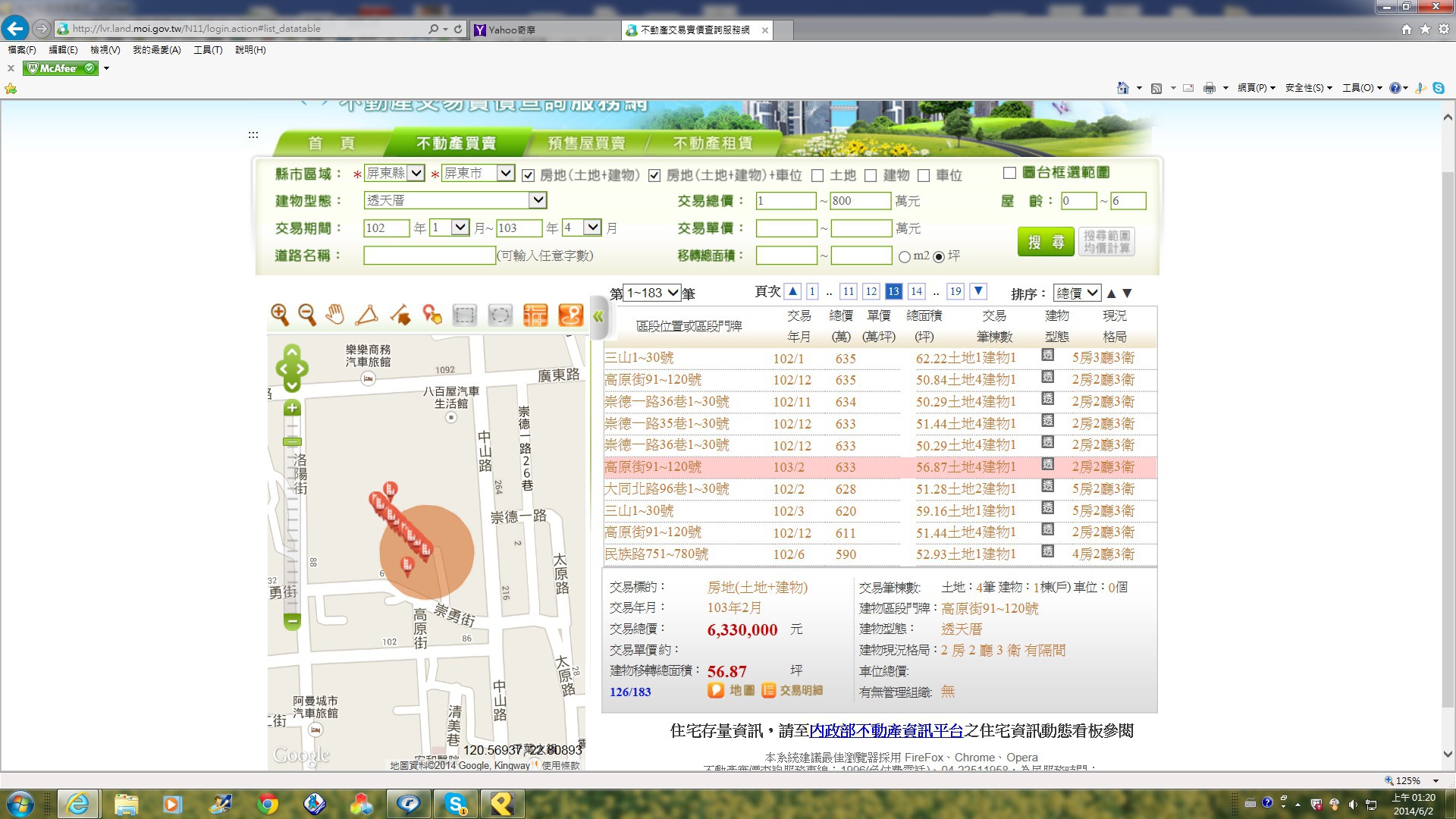The width and height of the screenshot is (1456, 819).
Task: Open Chrome from the taskbar
Action: 267,804
